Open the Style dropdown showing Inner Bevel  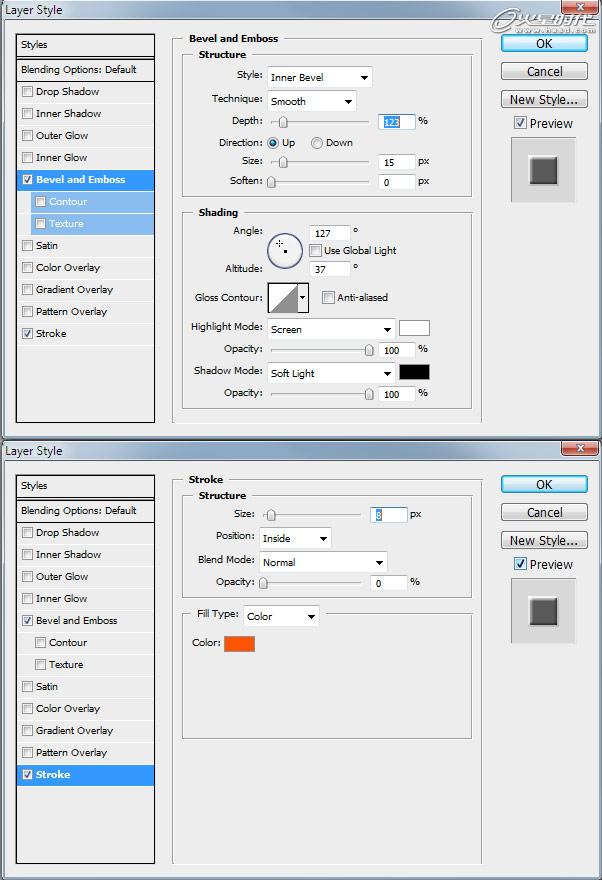click(319, 77)
